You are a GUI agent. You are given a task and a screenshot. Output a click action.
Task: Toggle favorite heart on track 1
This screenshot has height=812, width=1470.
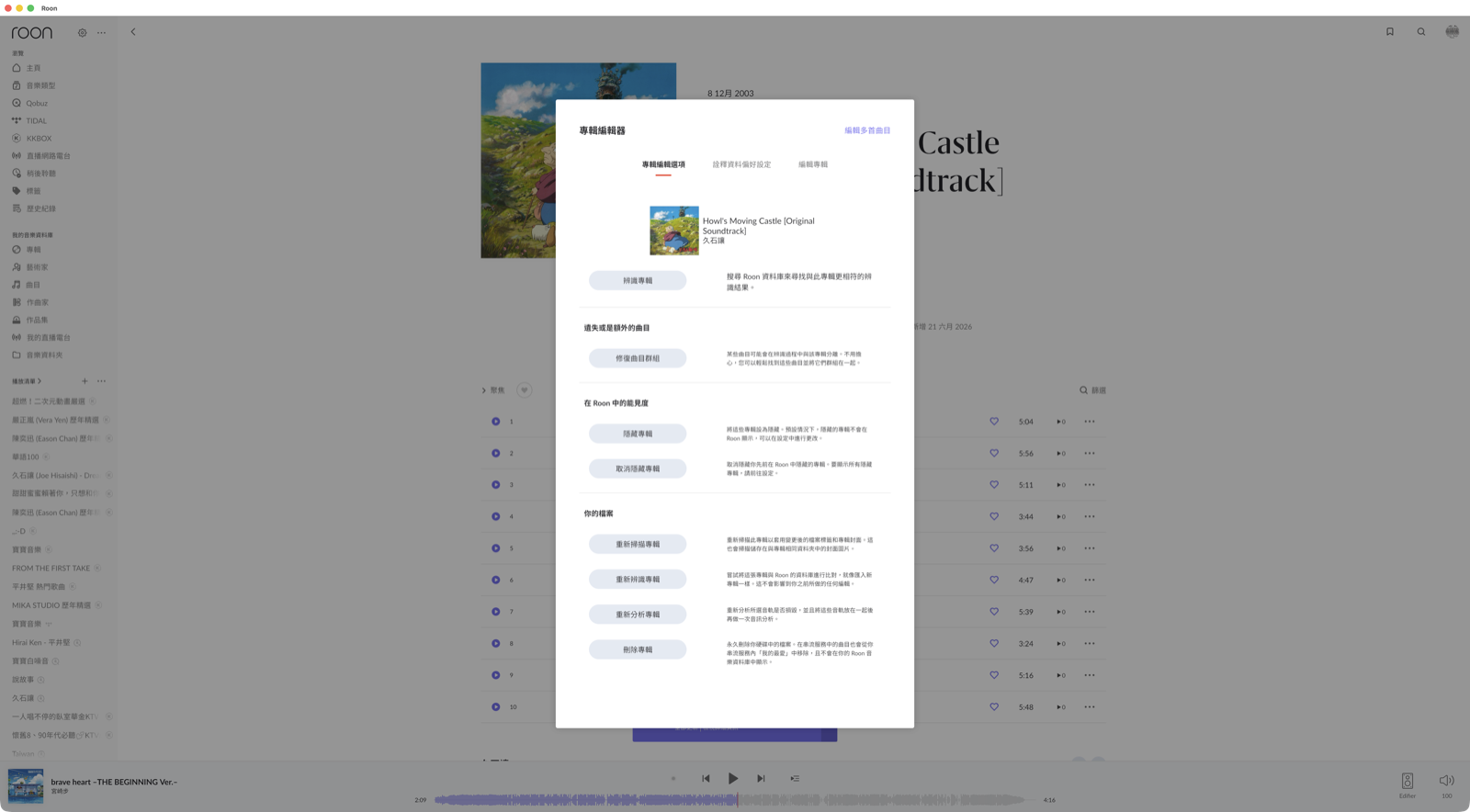click(994, 422)
